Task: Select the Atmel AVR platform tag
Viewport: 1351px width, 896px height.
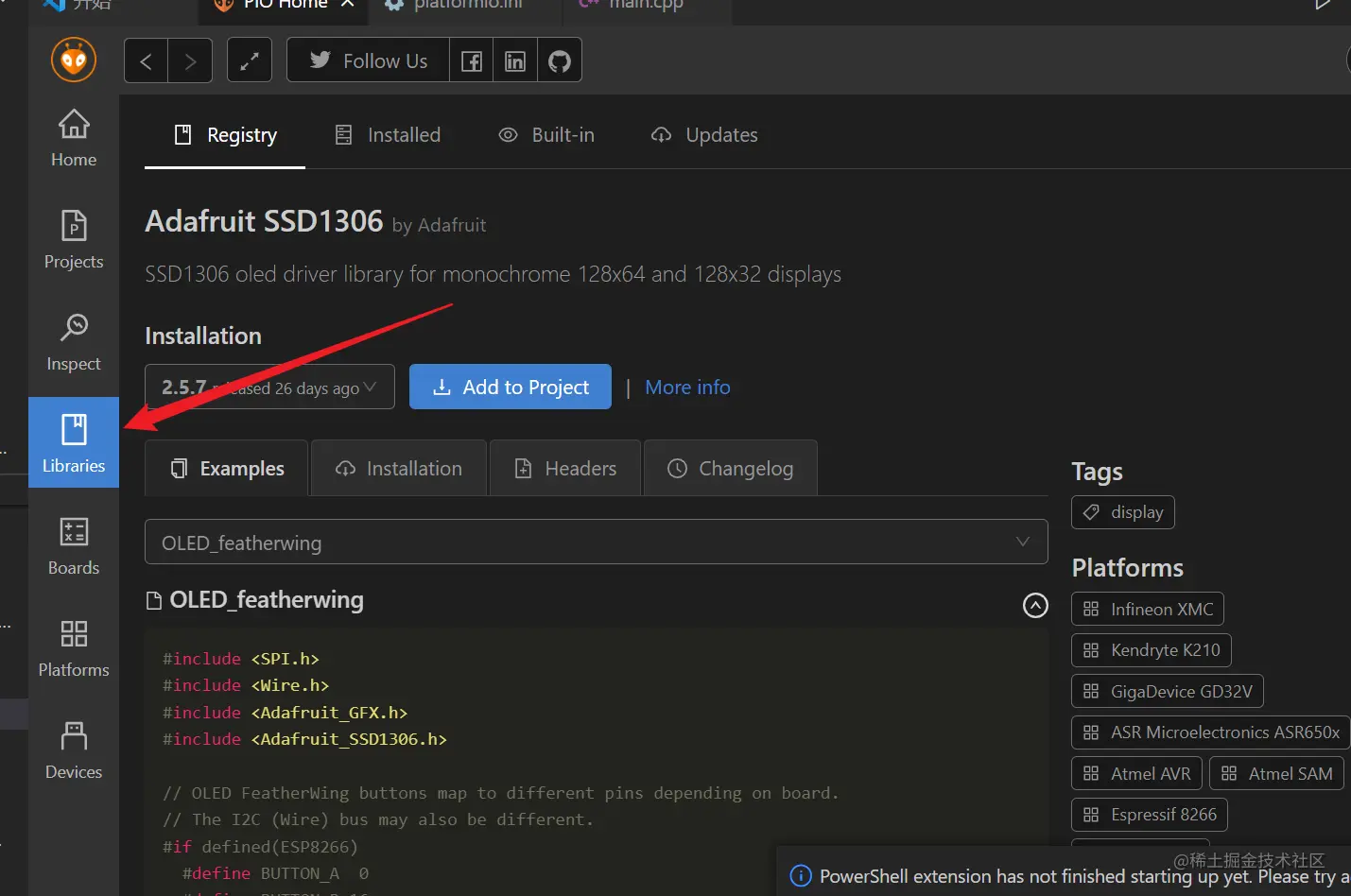Action: [x=1137, y=773]
